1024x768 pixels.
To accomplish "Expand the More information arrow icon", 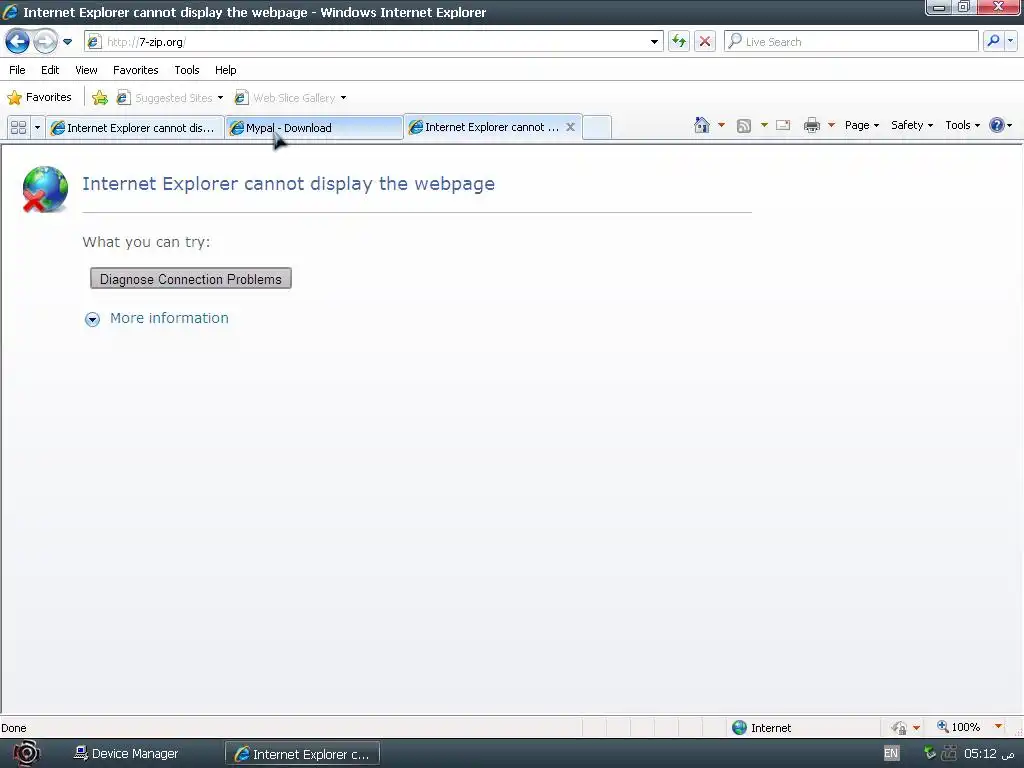I will [92, 319].
